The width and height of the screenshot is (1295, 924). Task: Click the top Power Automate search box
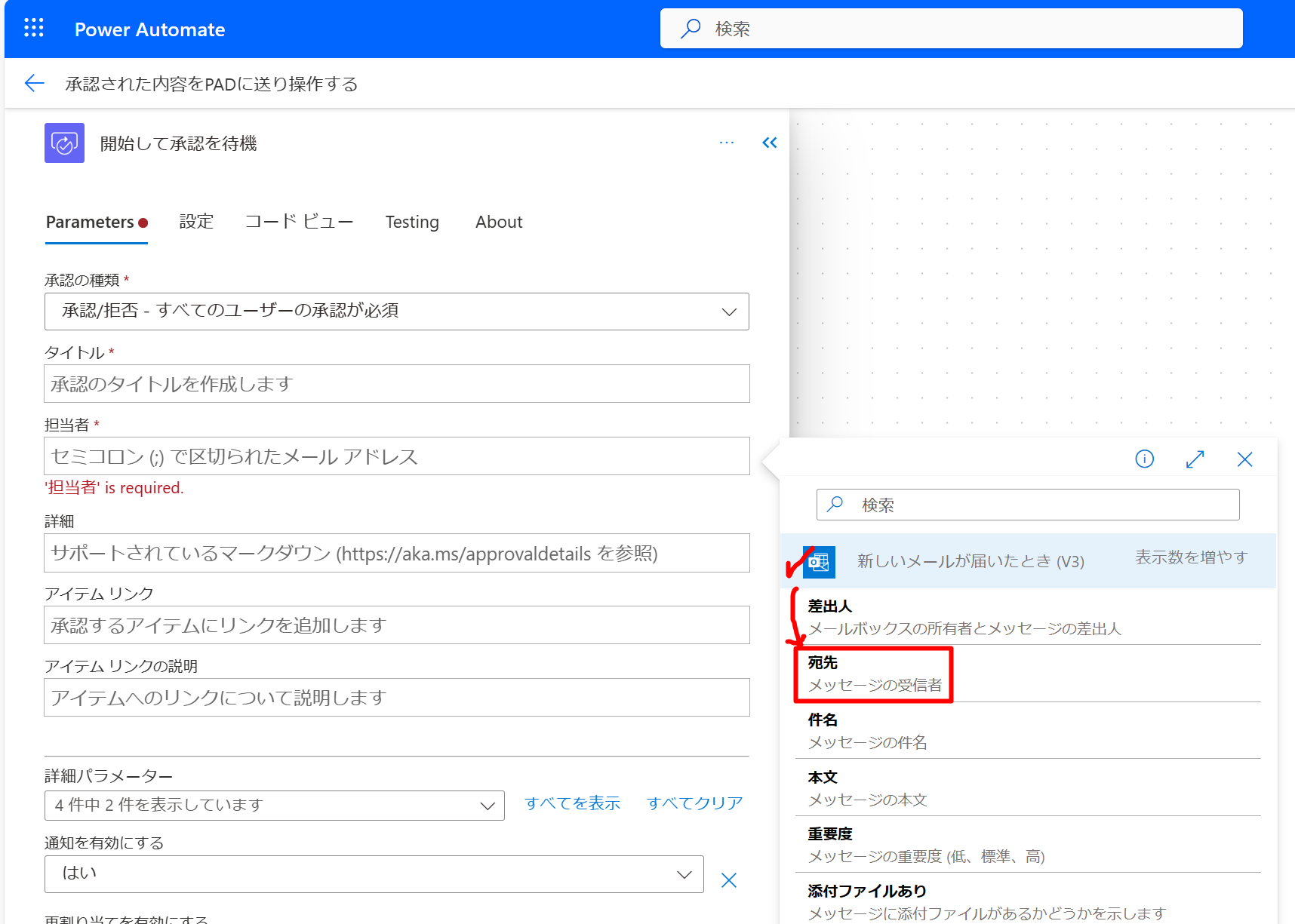coord(952,29)
